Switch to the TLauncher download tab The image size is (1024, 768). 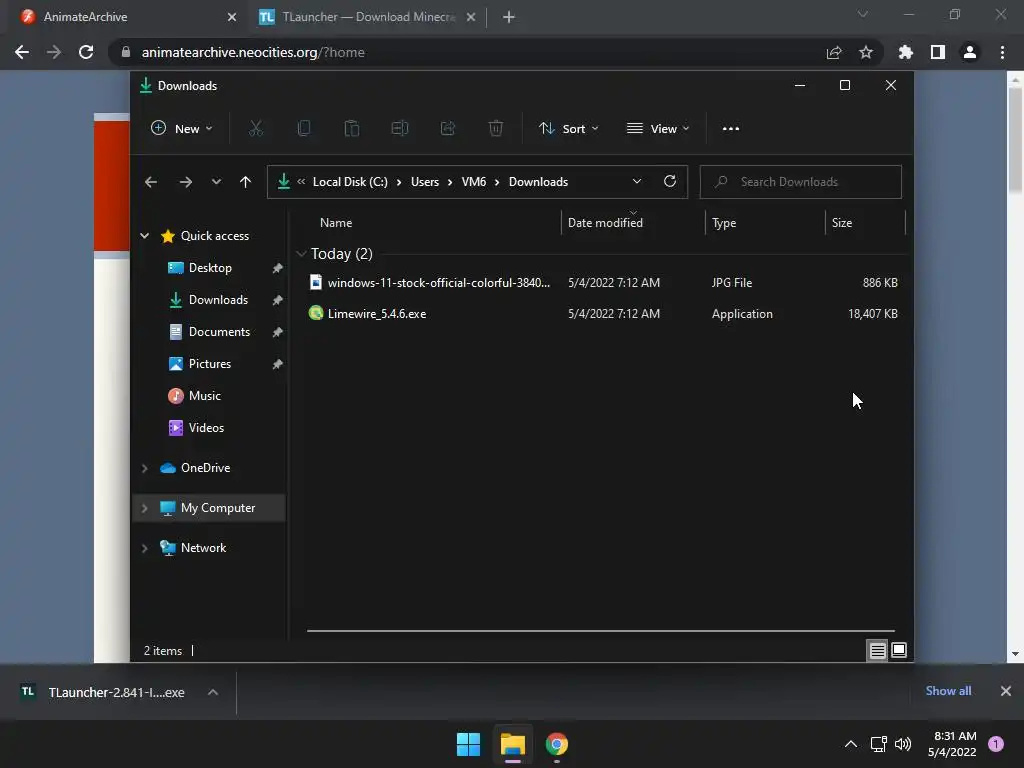coord(368,17)
